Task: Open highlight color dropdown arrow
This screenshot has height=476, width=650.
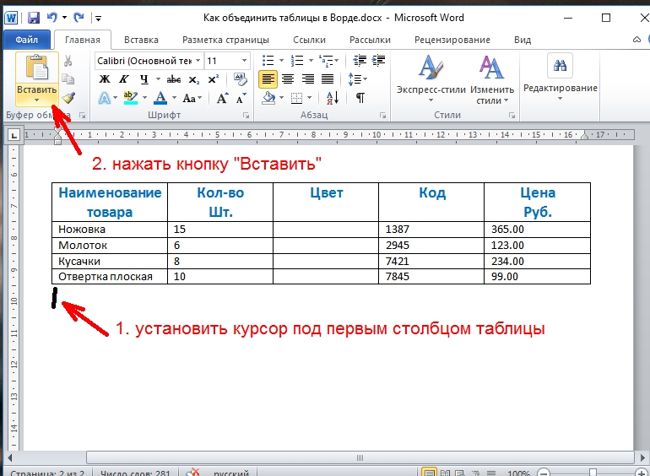Action: click(144, 98)
